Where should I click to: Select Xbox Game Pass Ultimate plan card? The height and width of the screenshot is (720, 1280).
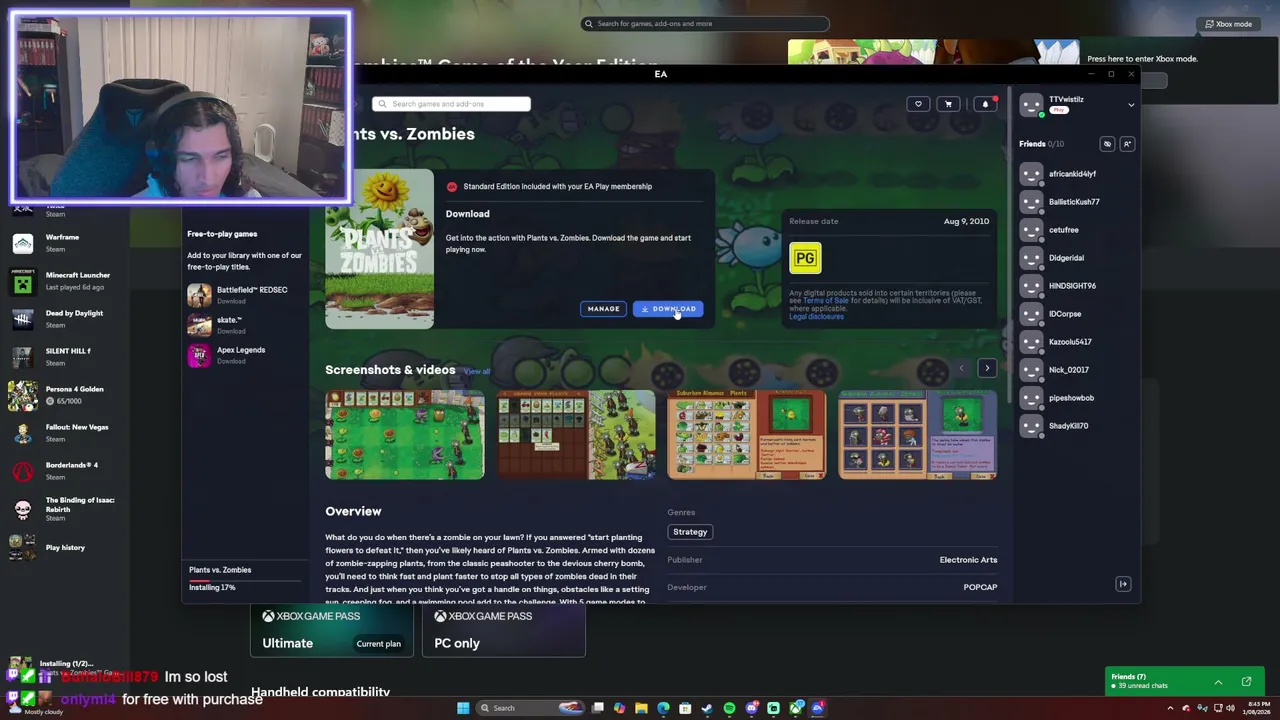(x=333, y=630)
